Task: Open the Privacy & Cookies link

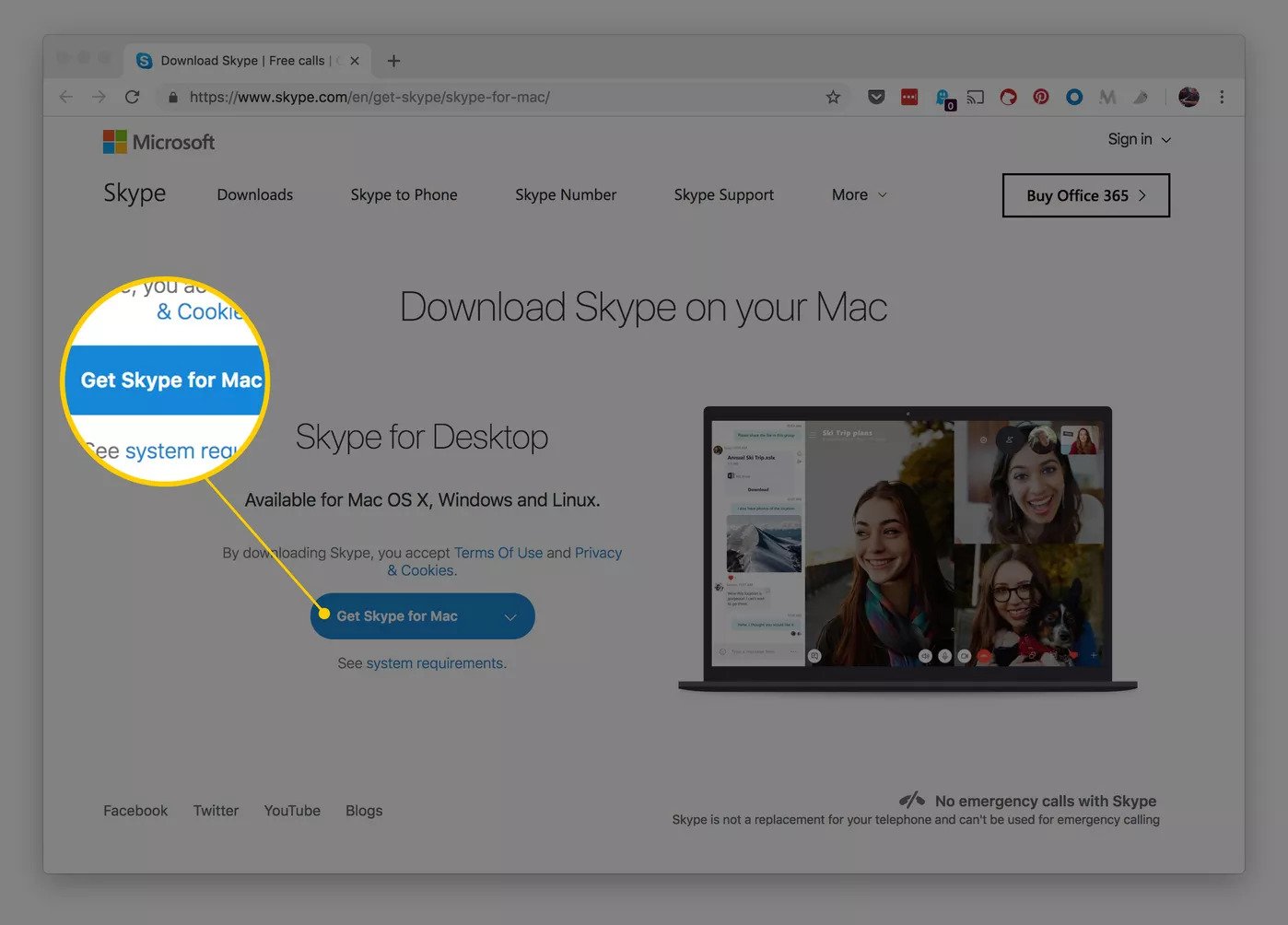Action: coord(505,561)
